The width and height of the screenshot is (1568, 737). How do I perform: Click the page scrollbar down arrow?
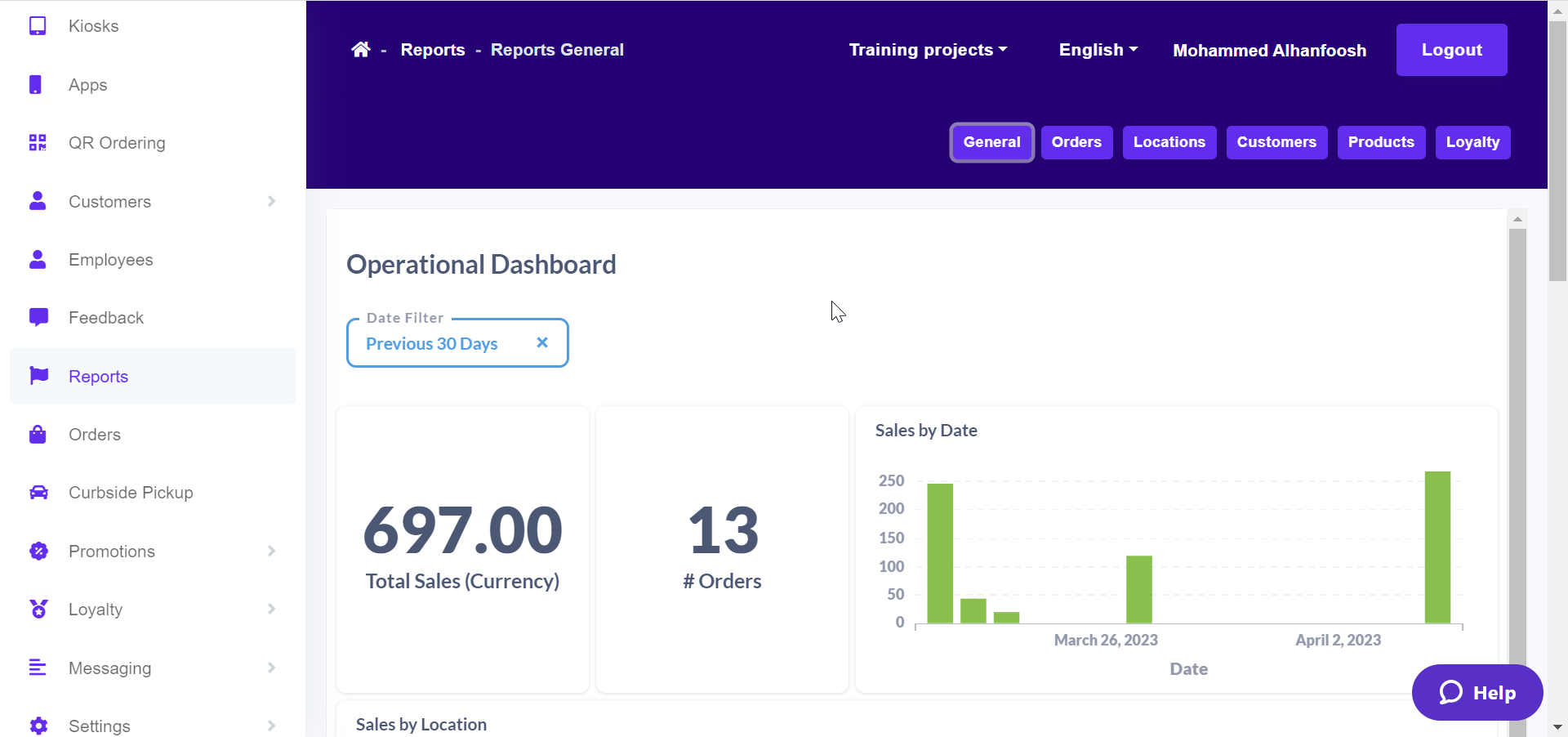[1557, 726]
